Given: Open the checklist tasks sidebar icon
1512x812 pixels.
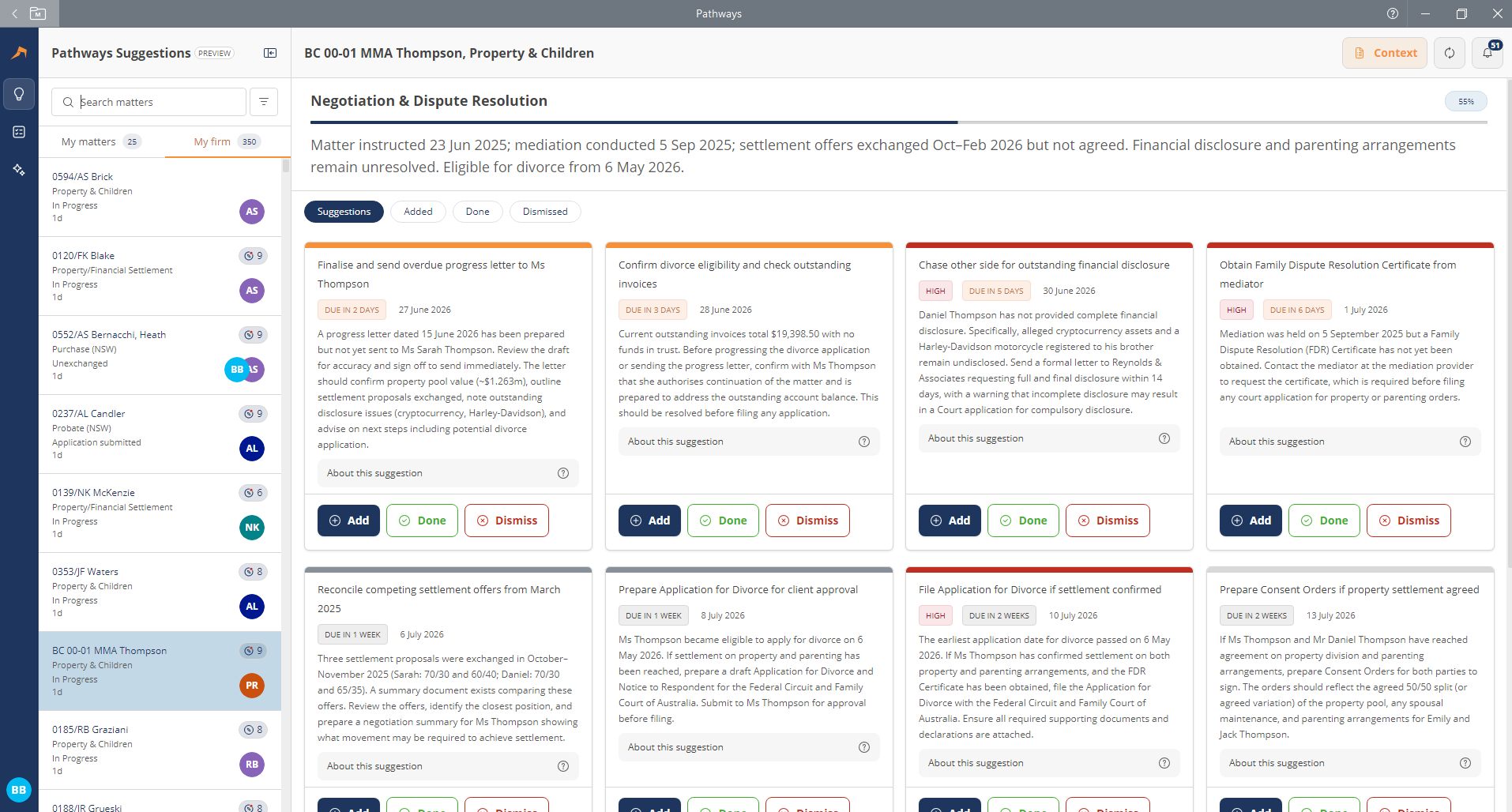Looking at the screenshot, I should [x=19, y=132].
